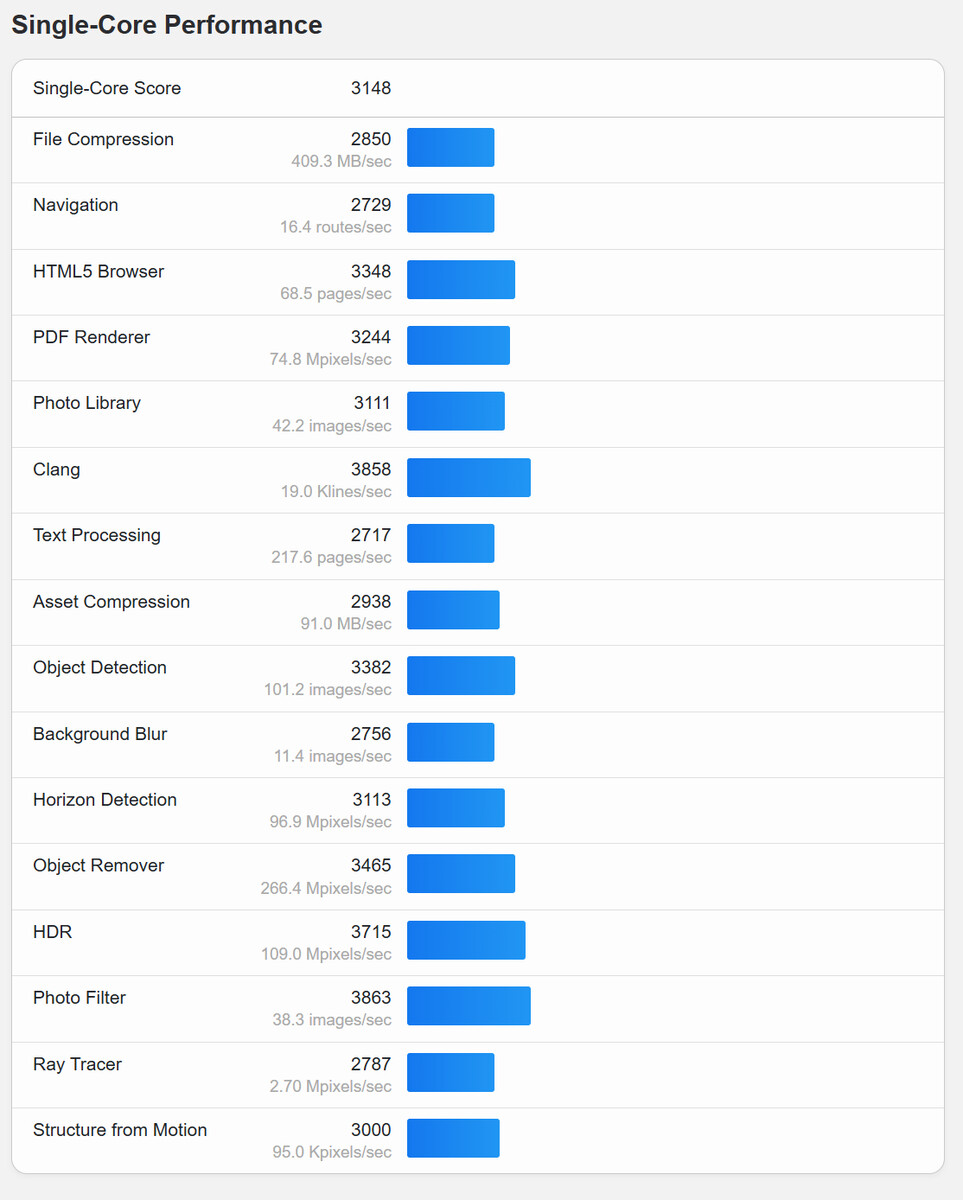Select the File Compression row label
This screenshot has width=963, height=1200.
[103, 140]
